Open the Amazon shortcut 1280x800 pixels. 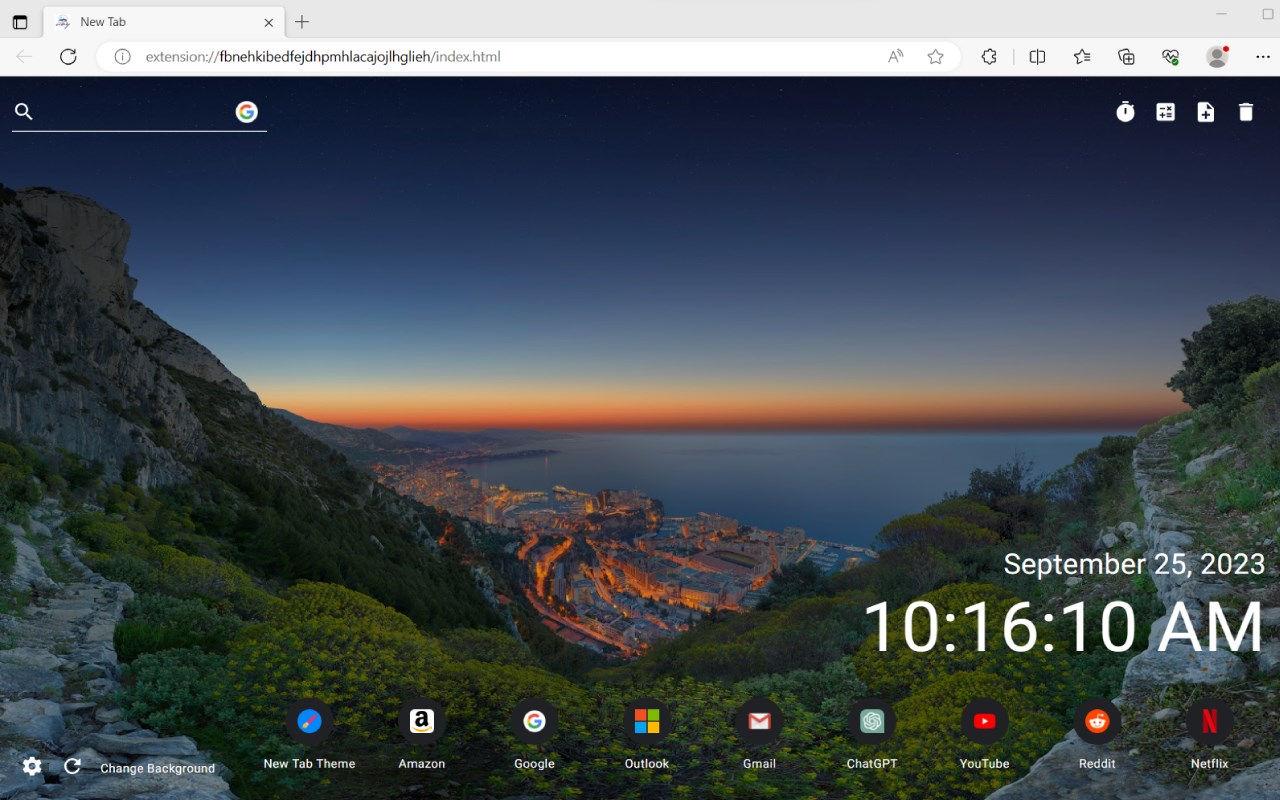pos(422,735)
